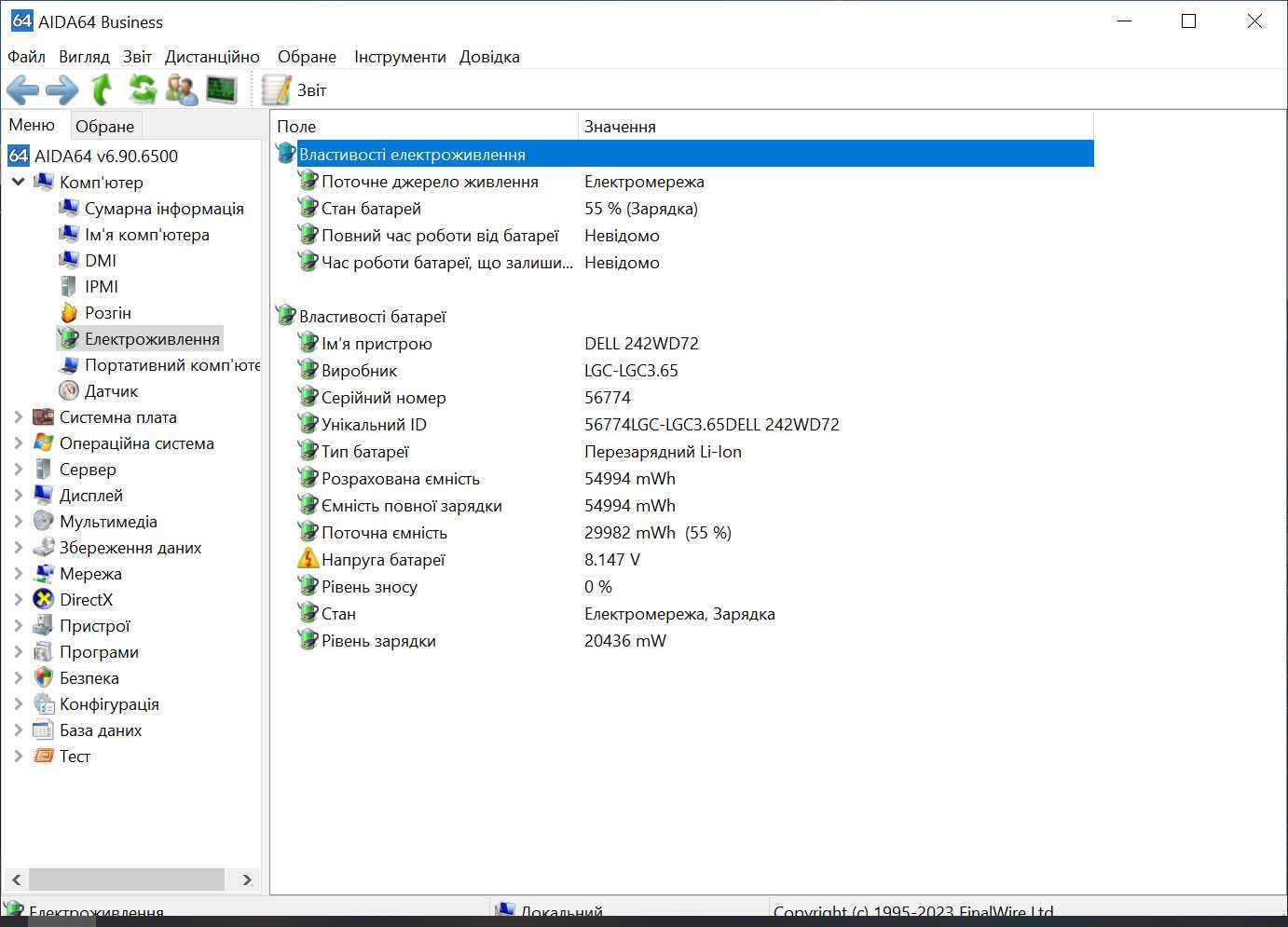Click the Значення column header

835,126
